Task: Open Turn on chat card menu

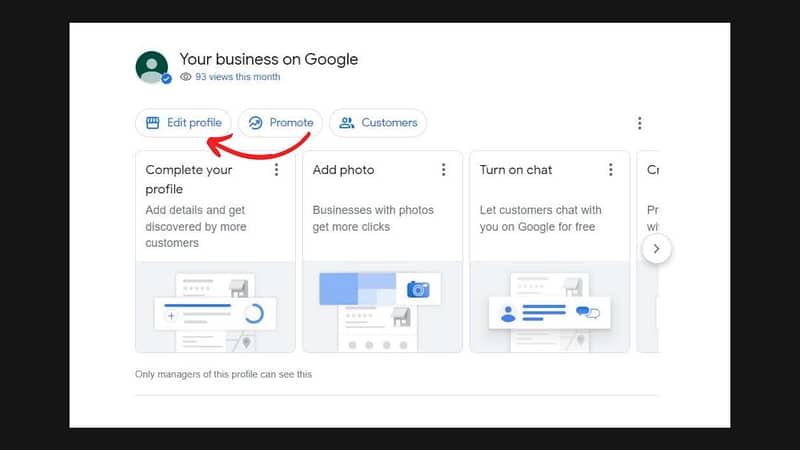Action: click(x=610, y=170)
